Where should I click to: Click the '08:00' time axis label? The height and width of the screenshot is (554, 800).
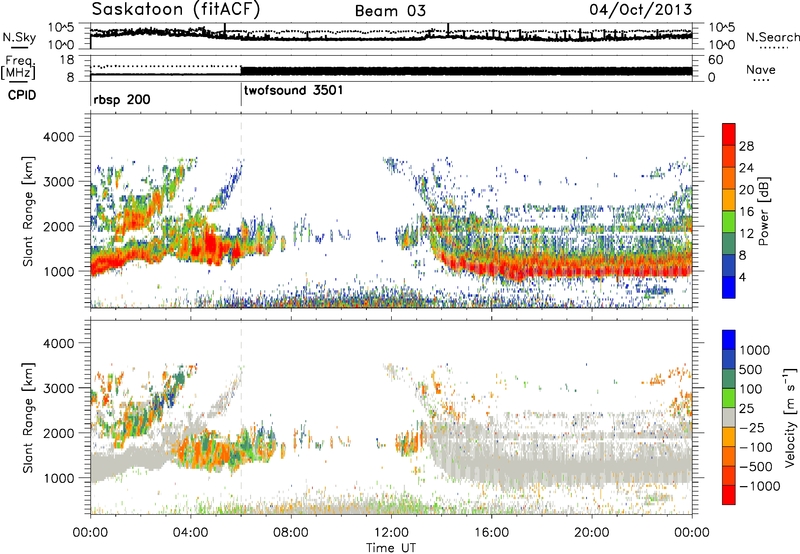[x=291, y=533]
